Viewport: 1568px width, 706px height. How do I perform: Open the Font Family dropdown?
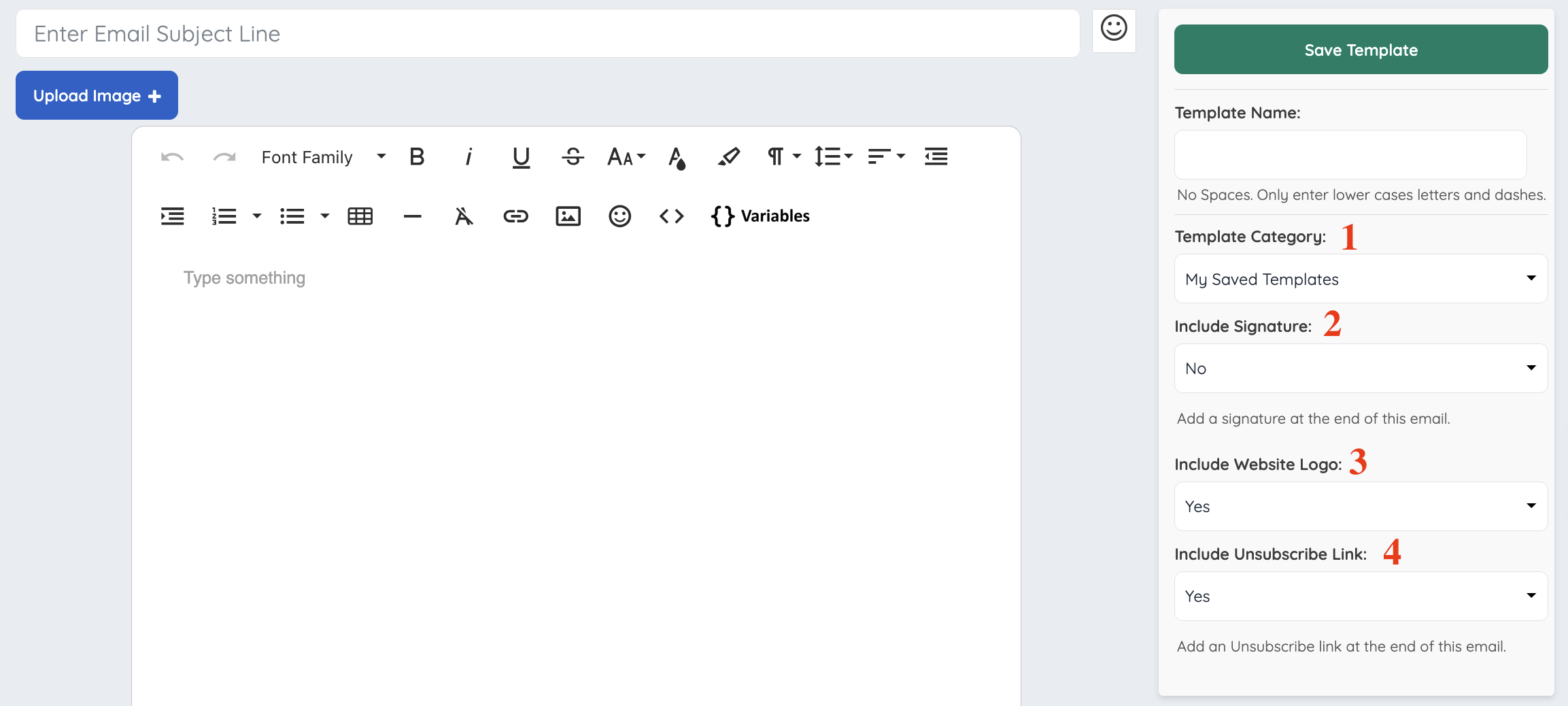pos(323,157)
